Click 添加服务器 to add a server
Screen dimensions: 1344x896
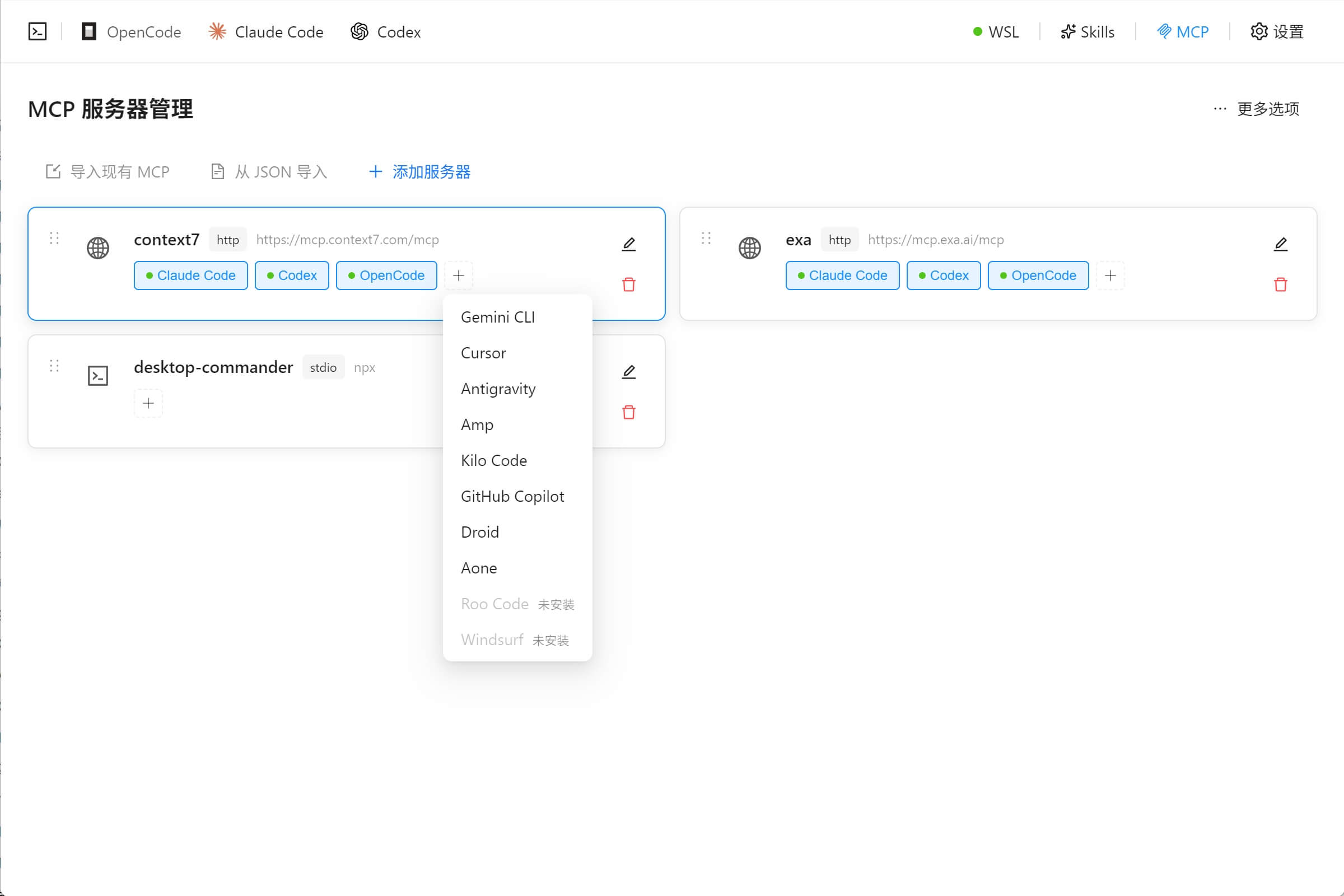click(420, 171)
